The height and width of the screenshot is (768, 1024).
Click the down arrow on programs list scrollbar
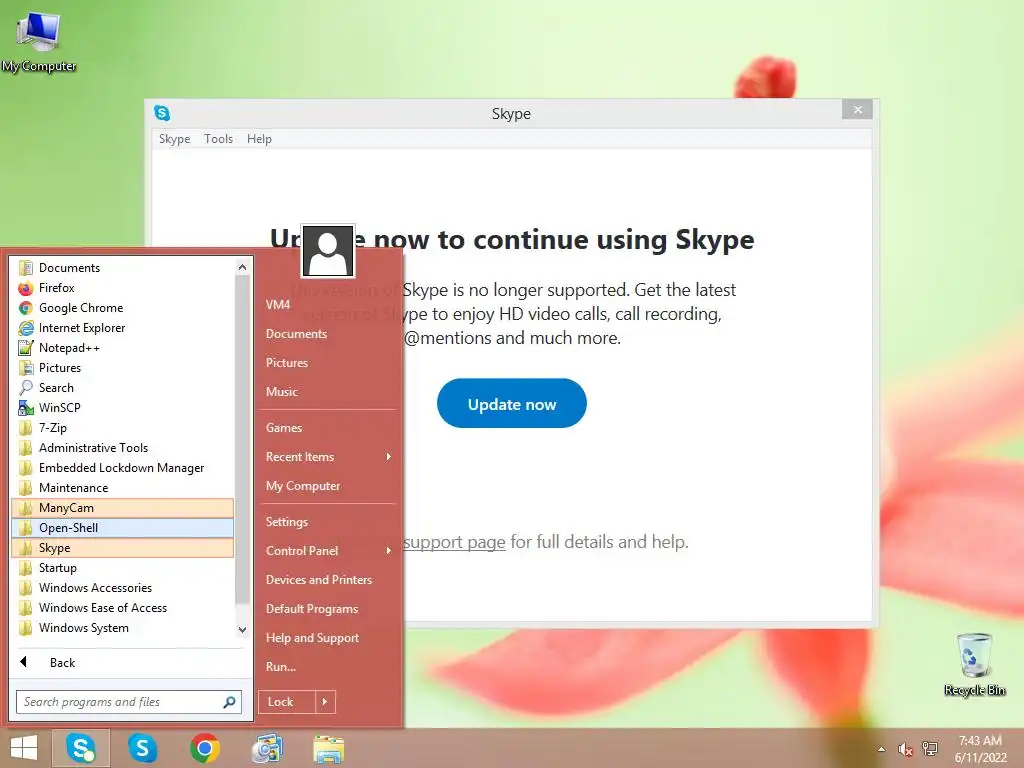[242, 630]
